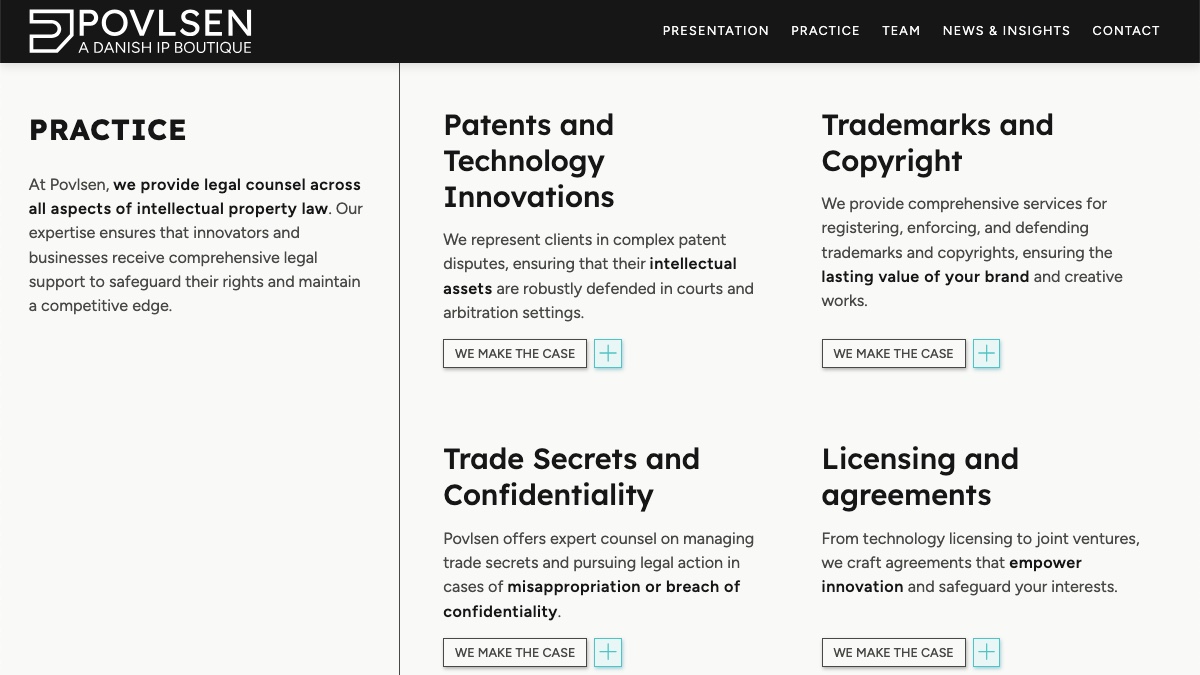The image size is (1200, 675).
Task: Expand Licensing and agreements plus icon
Action: [x=986, y=652]
